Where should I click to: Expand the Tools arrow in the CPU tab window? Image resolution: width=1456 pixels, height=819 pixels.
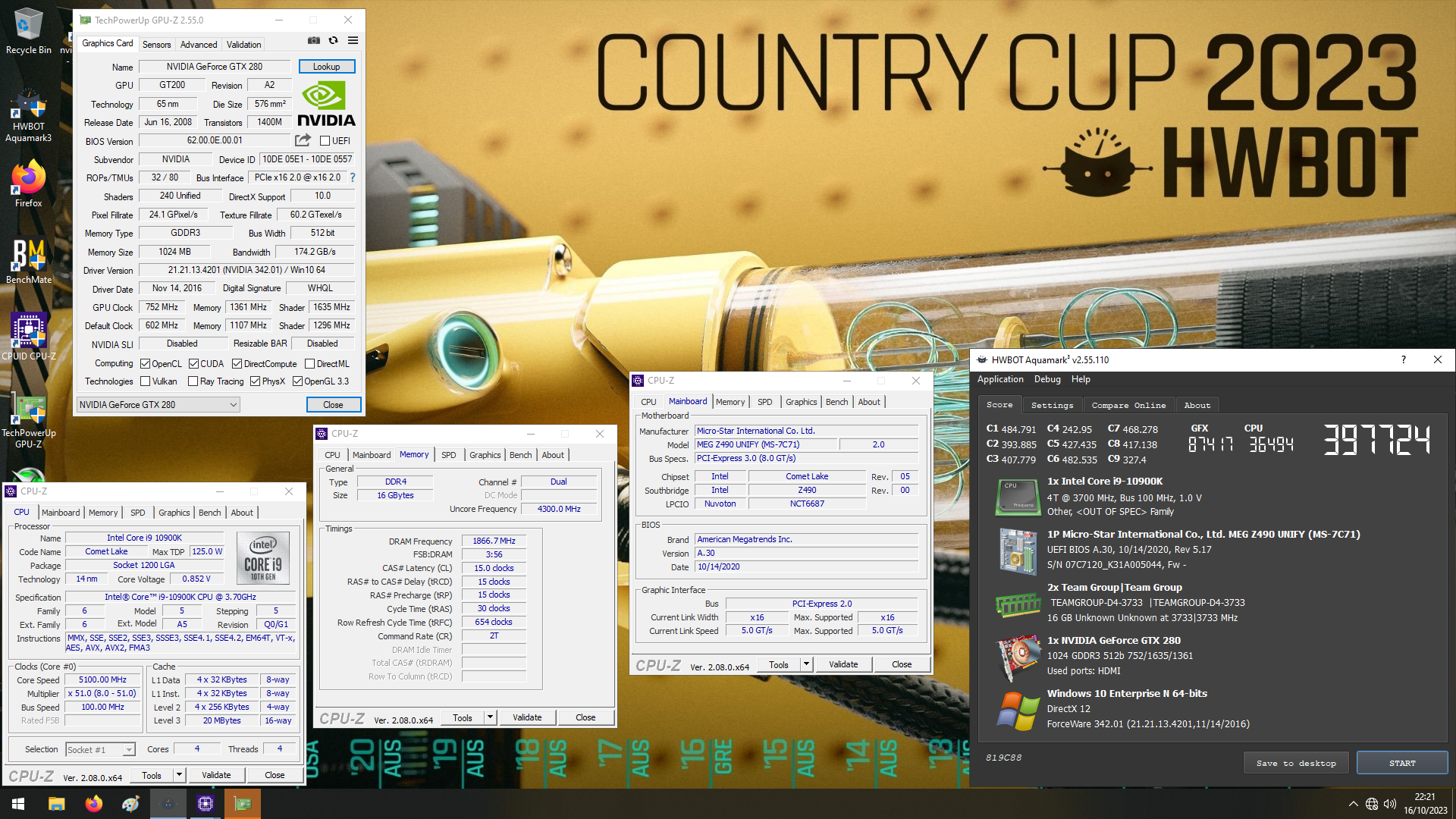pos(180,775)
